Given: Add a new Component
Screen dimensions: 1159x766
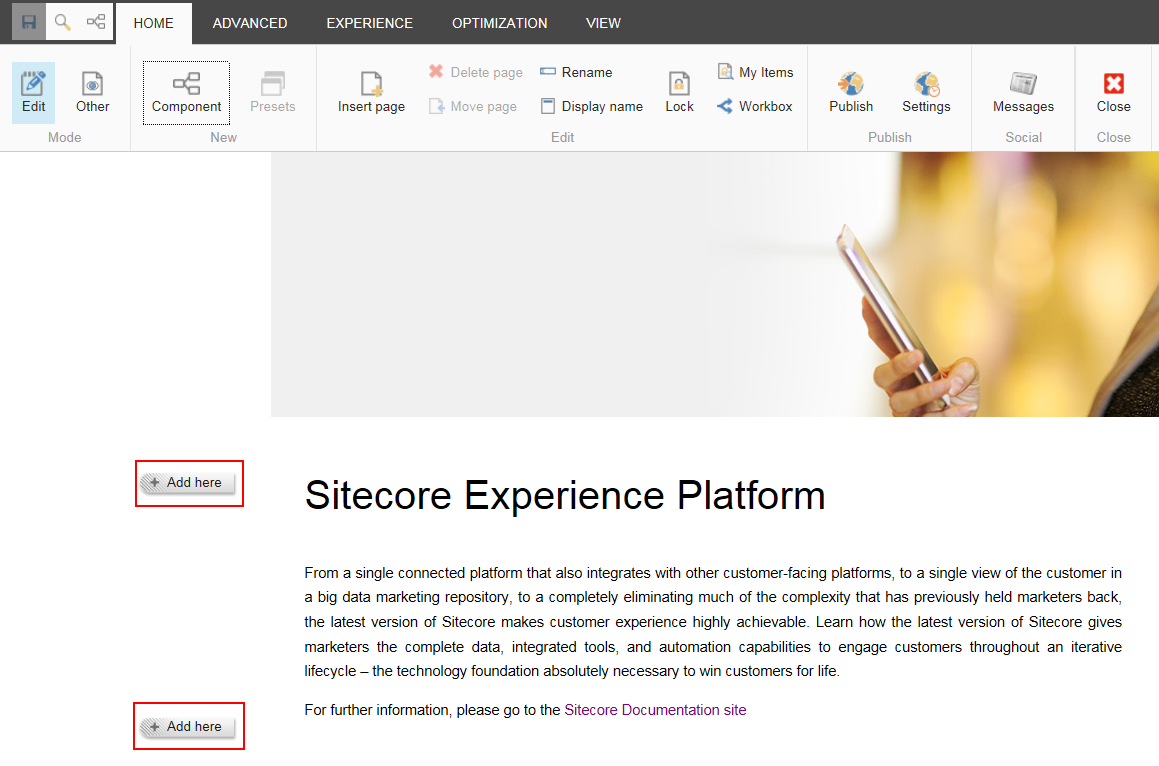Looking at the screenshot, I should coord(186,92).
